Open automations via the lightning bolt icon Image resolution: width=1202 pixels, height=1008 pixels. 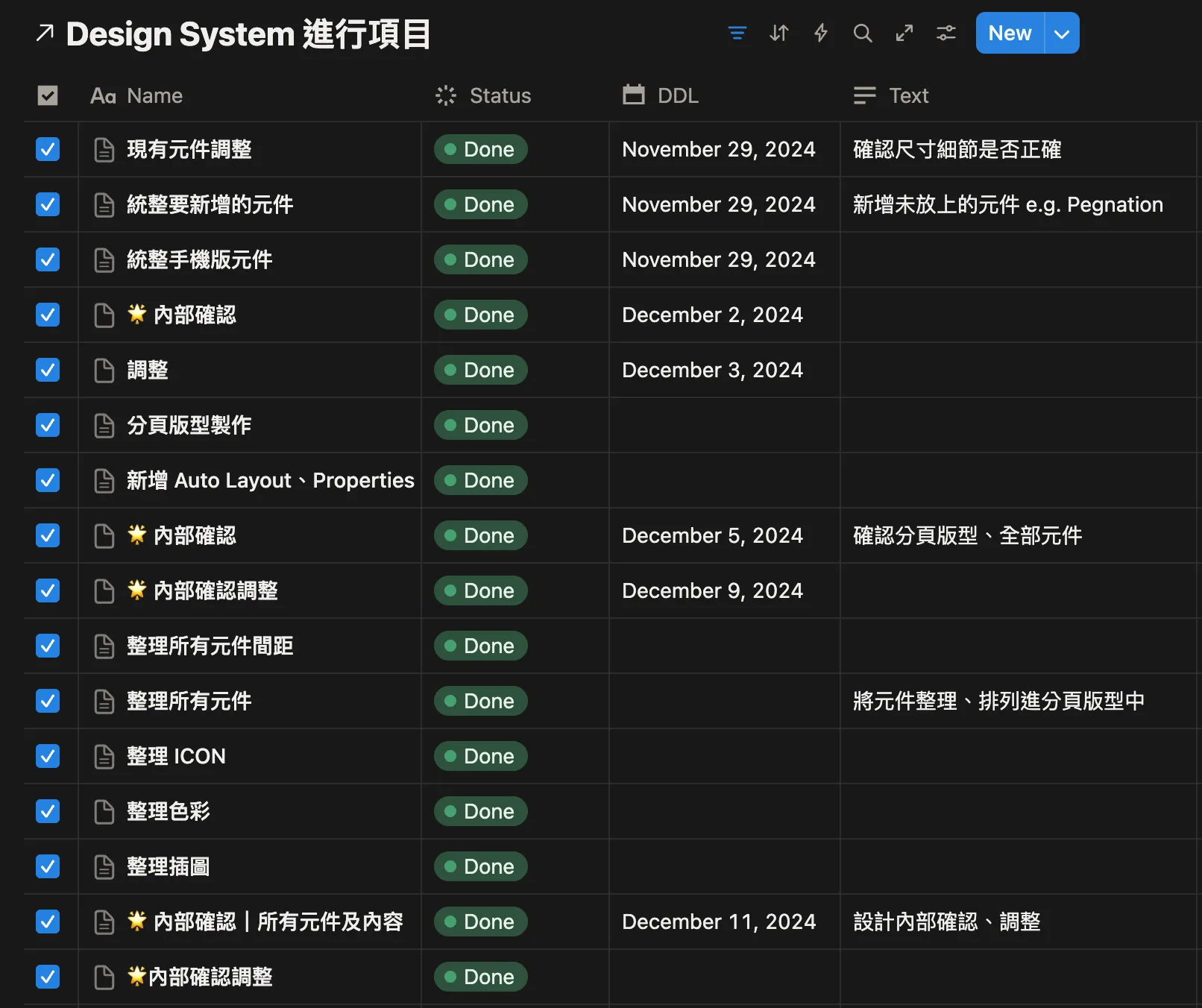point(820,34)
